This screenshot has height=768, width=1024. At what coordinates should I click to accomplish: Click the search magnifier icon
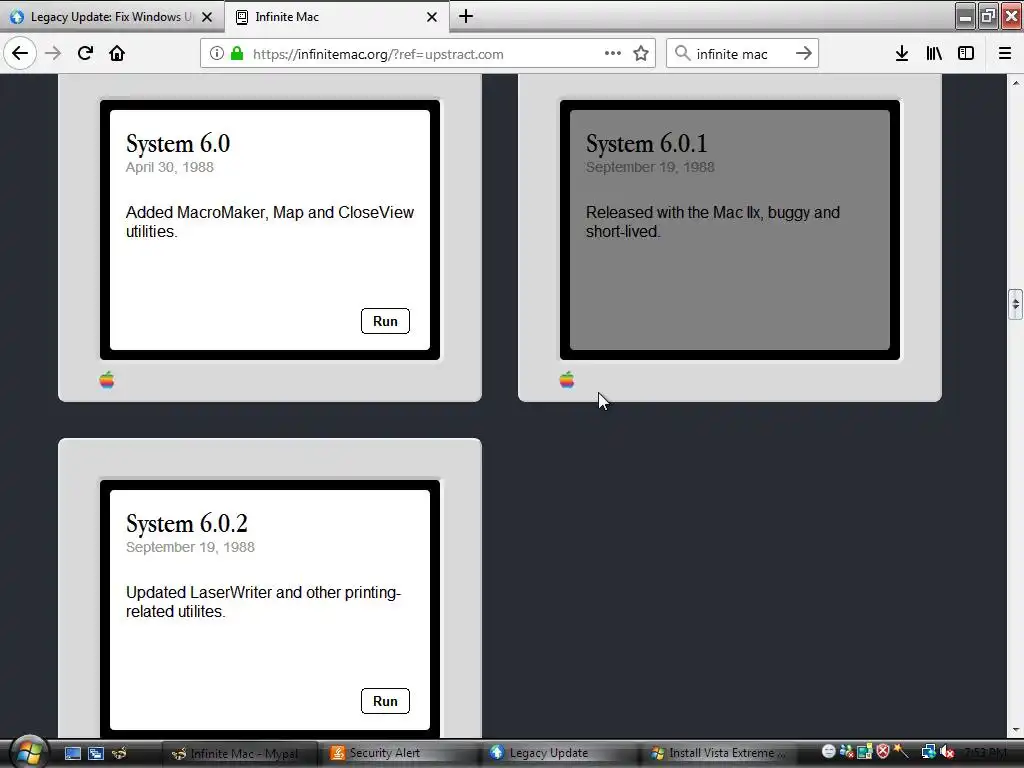(682, 54)
